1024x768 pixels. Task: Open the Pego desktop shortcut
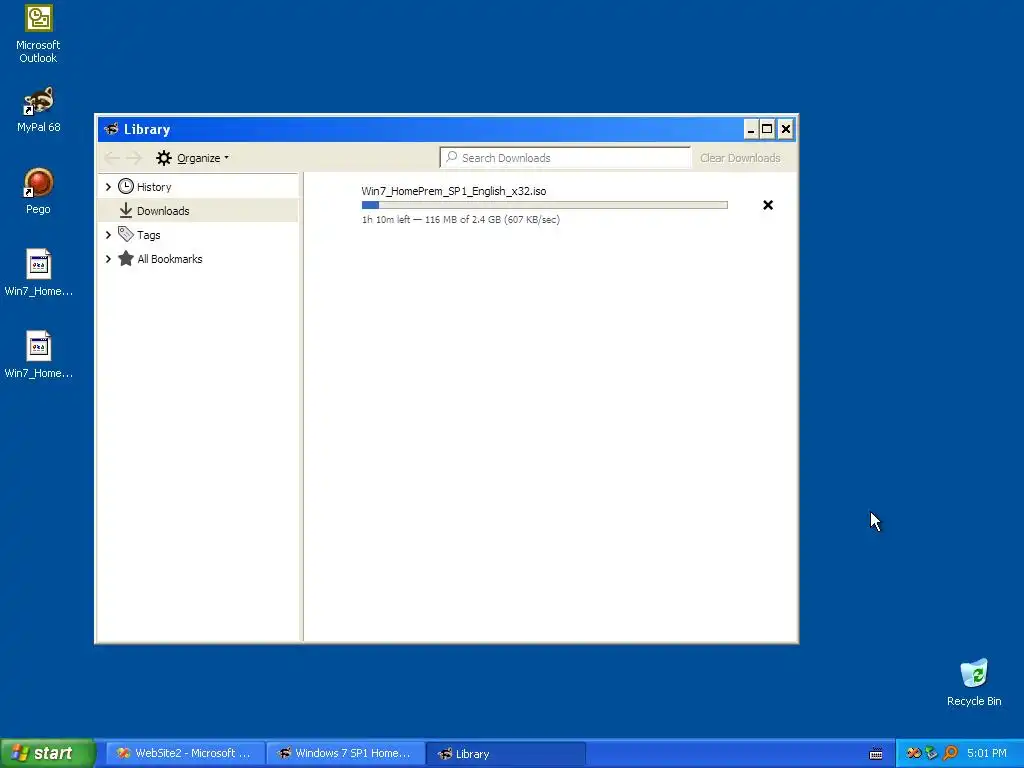38,191
